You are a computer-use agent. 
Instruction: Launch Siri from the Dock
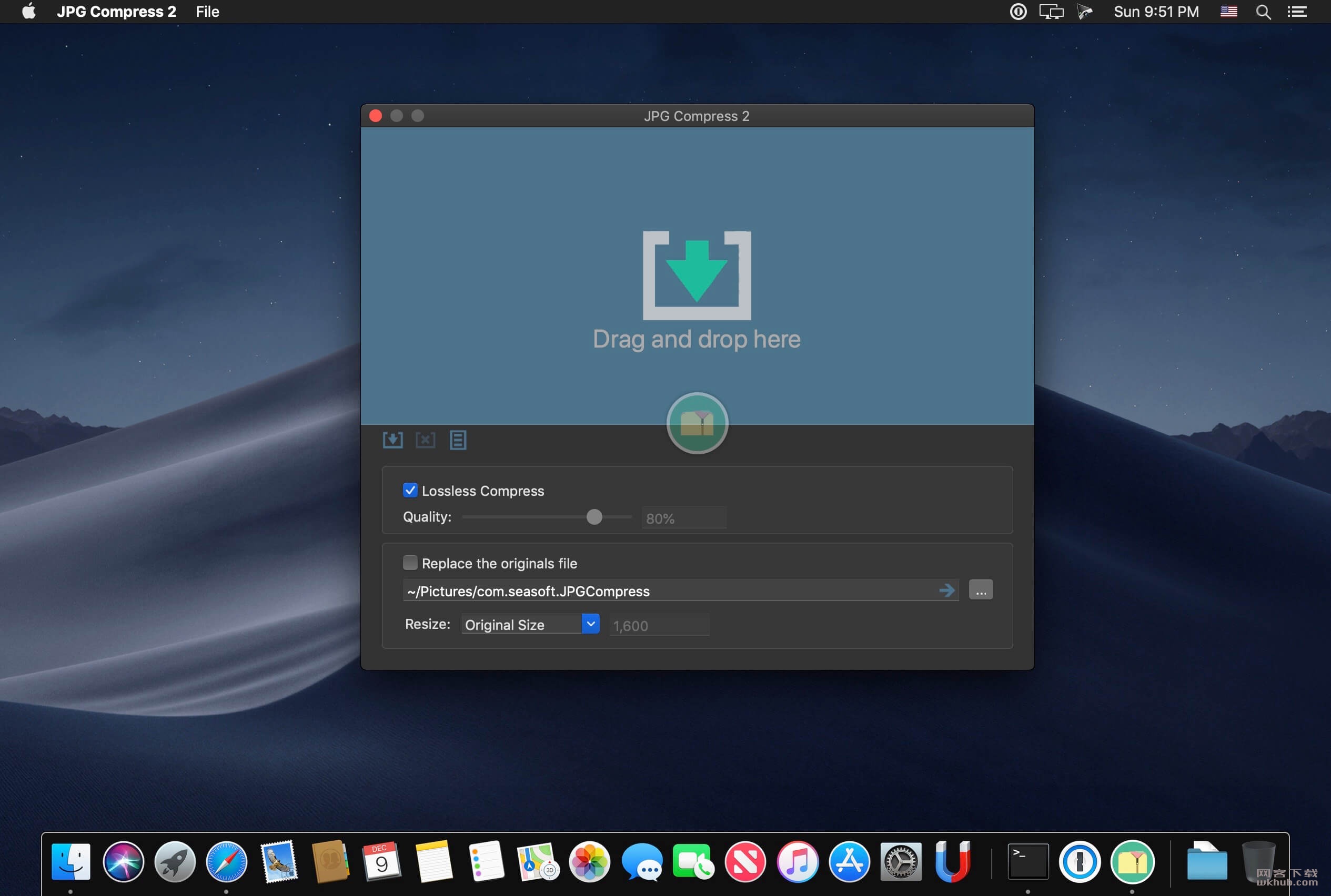pos(123,861)
